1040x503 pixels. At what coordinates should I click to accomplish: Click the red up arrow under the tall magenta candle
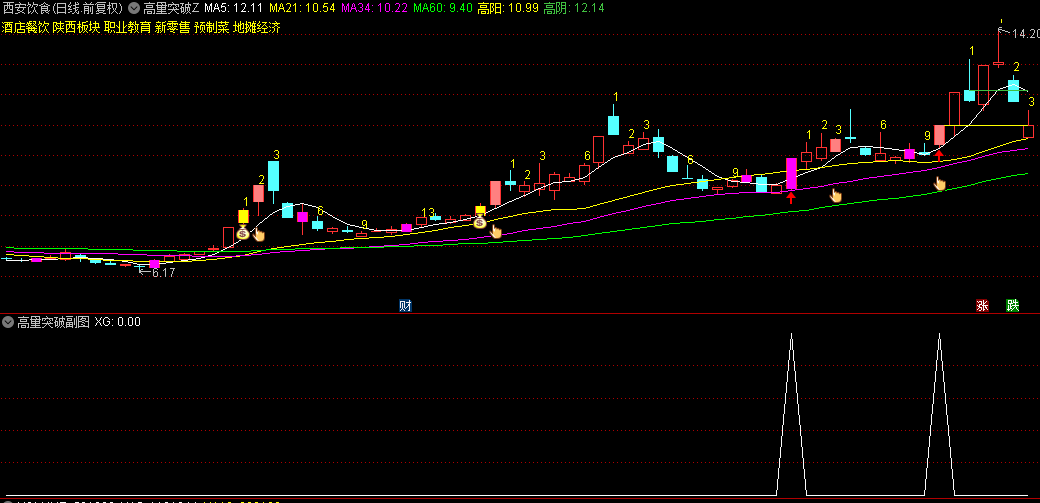click(791, 198)
